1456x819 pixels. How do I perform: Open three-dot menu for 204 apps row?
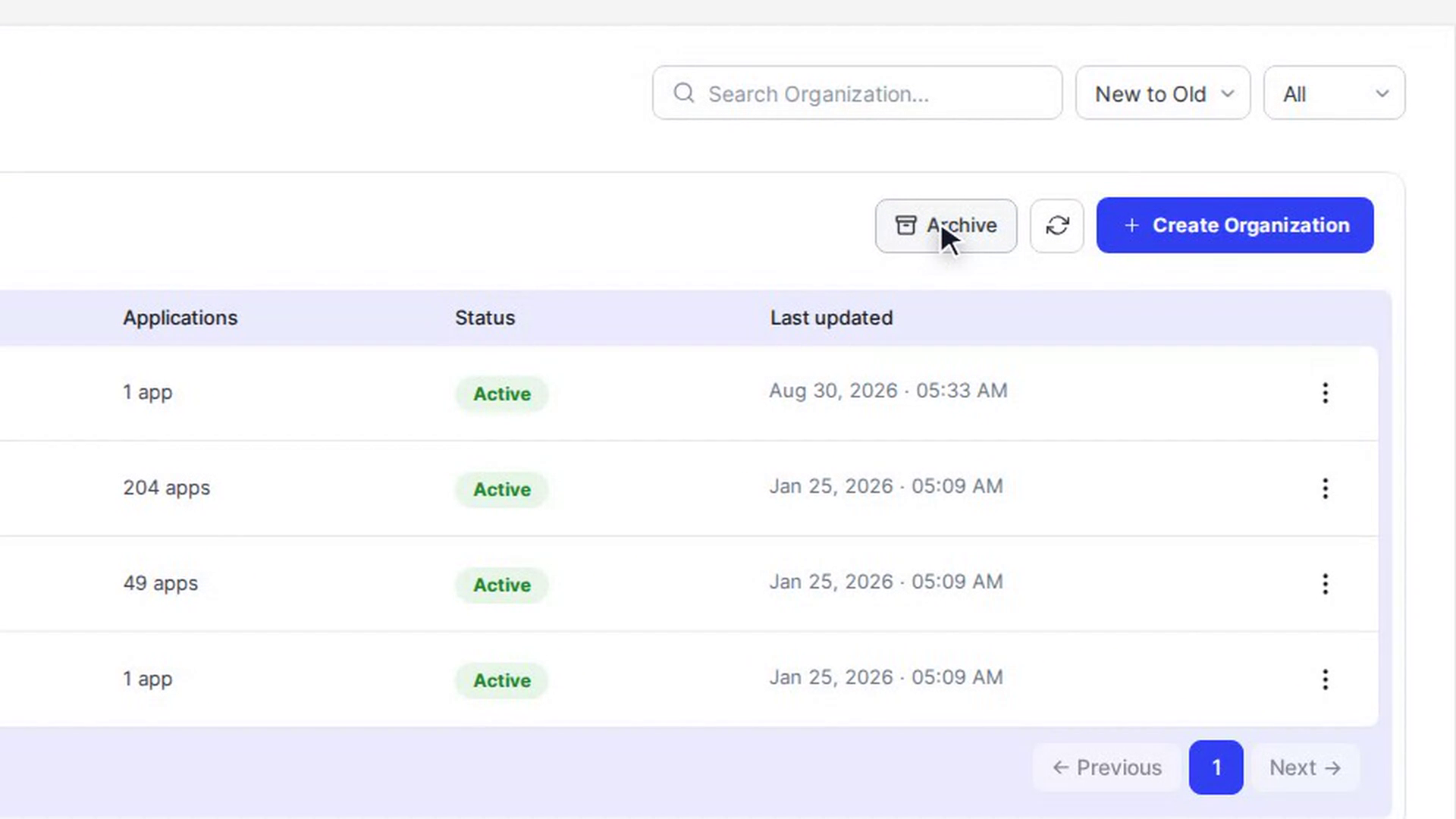(x=1325, y=488)
